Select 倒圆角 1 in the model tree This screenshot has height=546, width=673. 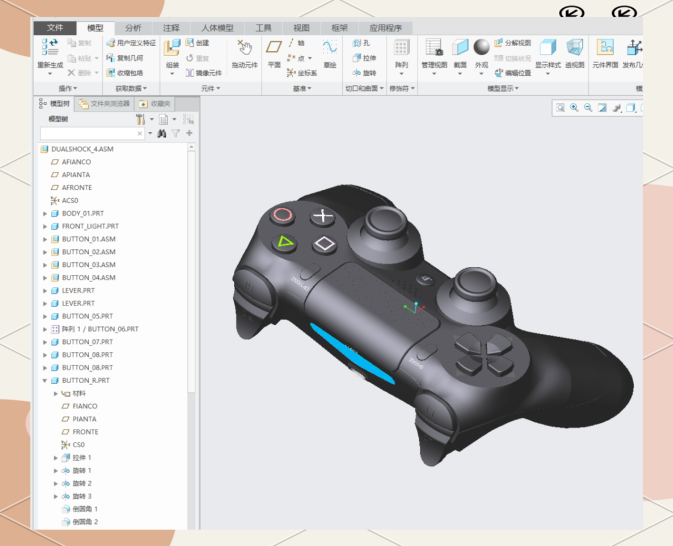coord(80,509)
